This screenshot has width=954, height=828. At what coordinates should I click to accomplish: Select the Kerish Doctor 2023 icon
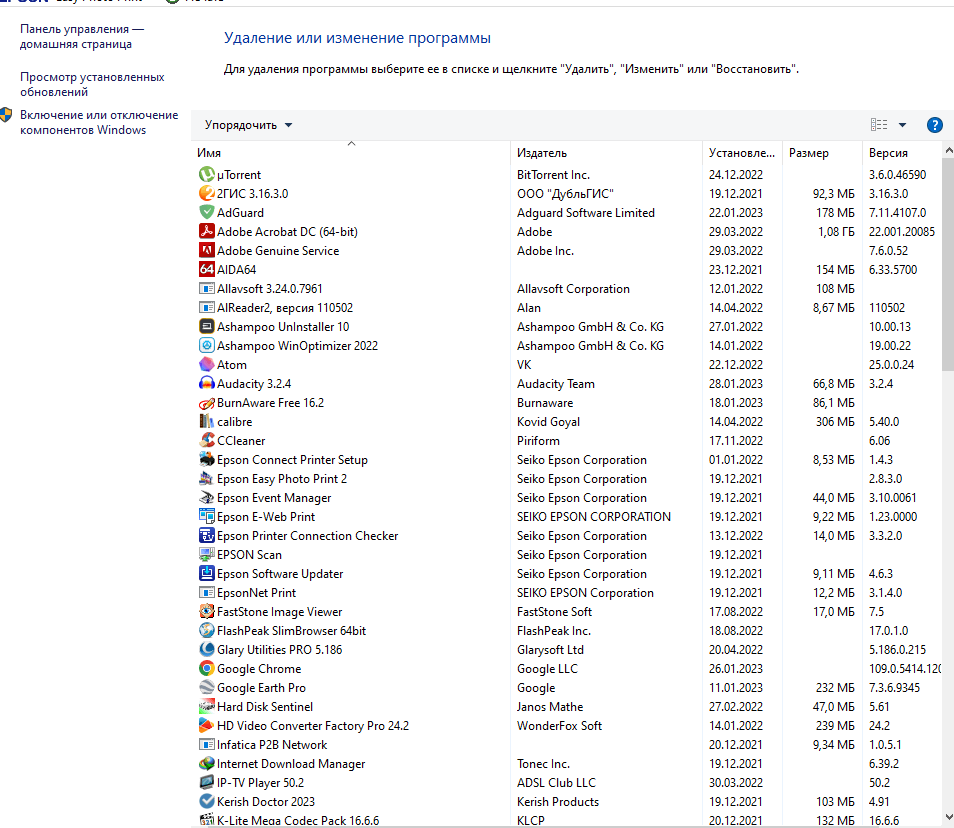coord(207,801)
